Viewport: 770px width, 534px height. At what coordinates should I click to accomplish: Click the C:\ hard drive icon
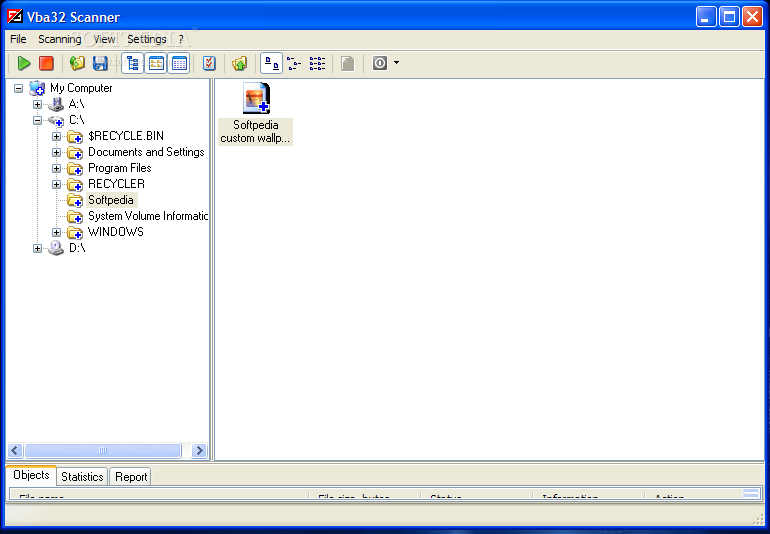tap(56, 120)
